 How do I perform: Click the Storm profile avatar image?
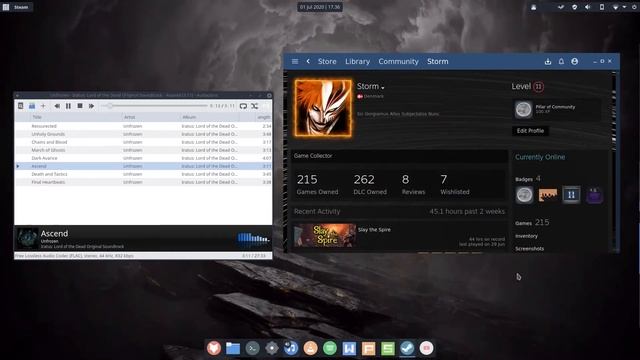tap(323, 108)
